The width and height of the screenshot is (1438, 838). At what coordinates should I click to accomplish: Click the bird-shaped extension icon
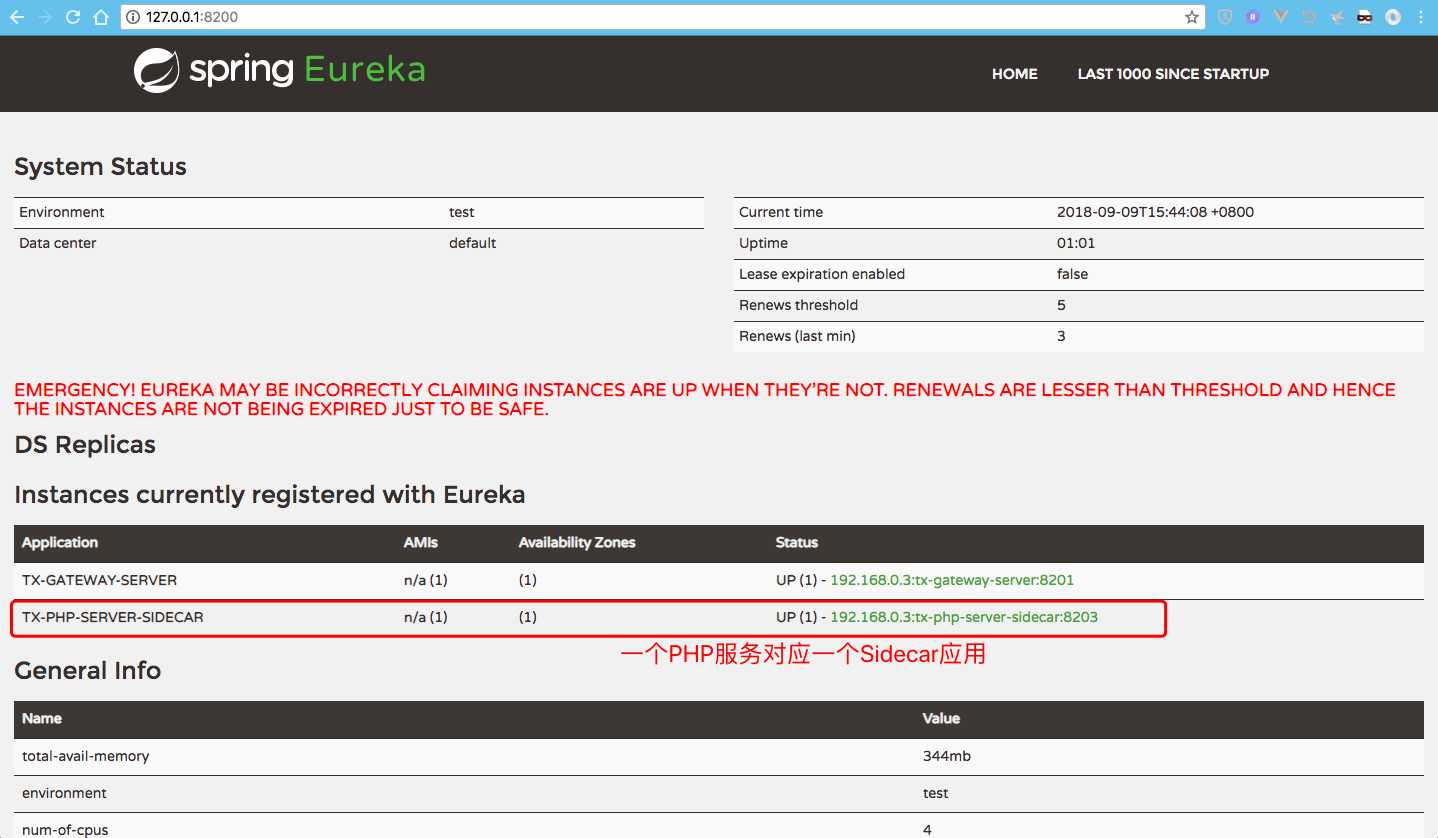pyautogui.click(x=1337, y=17)
